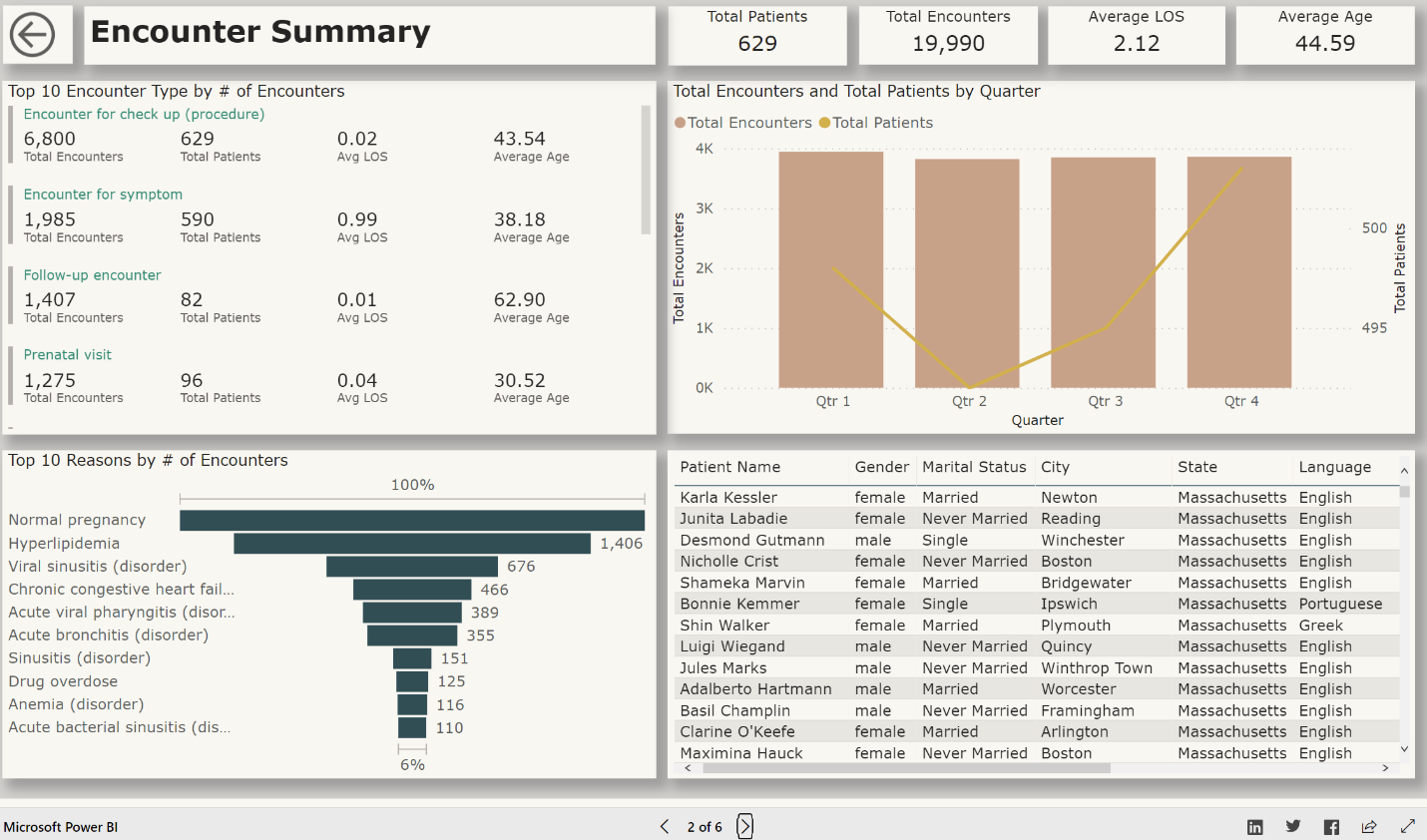Viewport: 1427px width, 840px height.
Task: Click table scroll left arrow
Action: 687,768
